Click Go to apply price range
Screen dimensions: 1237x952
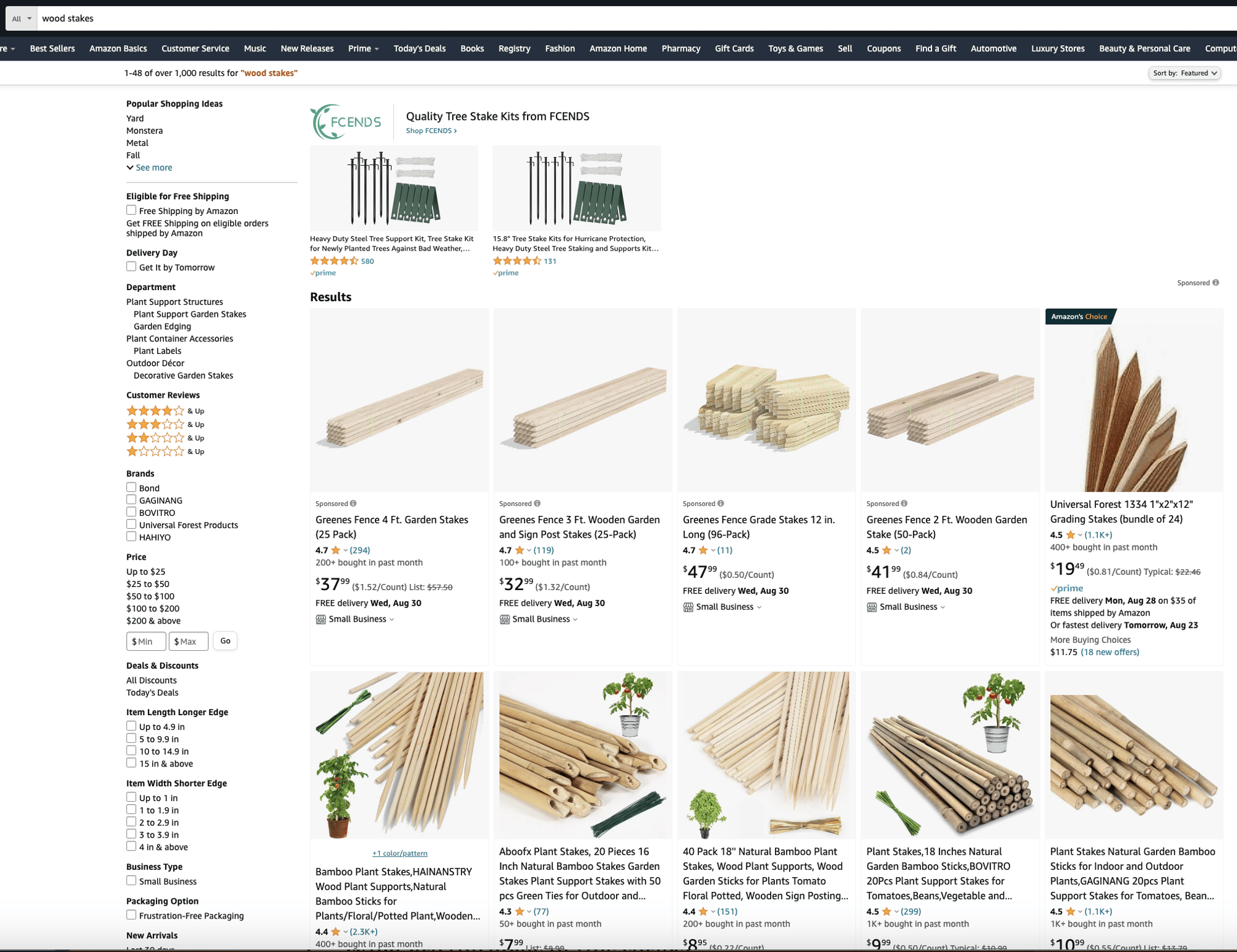pyautogui.click(x=225, y=641)
